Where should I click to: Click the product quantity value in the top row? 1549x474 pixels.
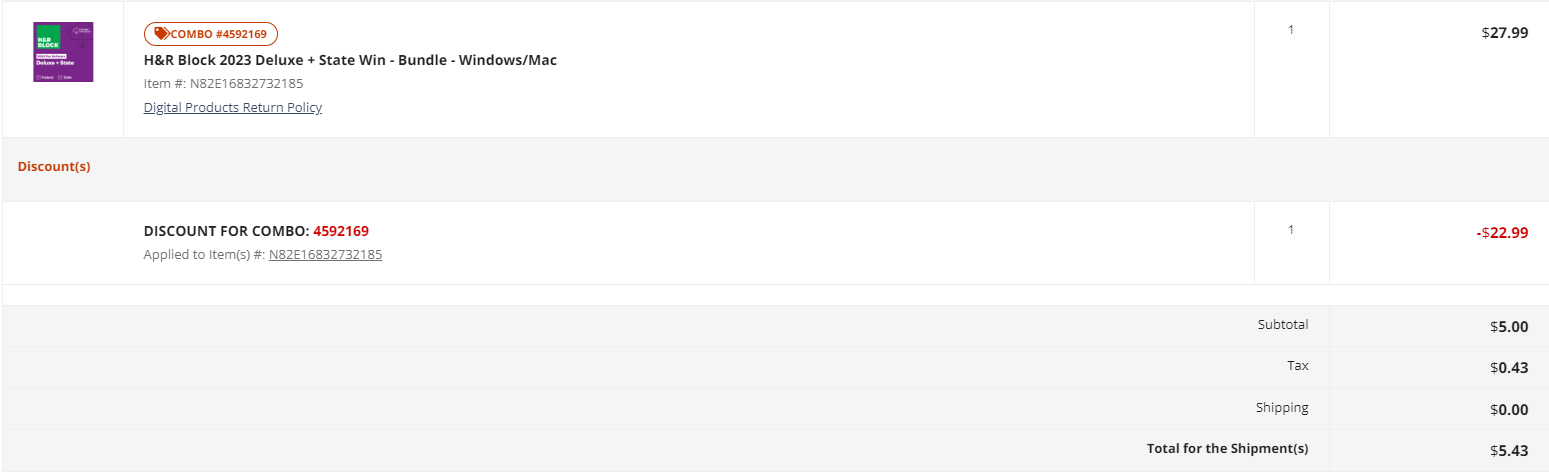pos(1291,30)
